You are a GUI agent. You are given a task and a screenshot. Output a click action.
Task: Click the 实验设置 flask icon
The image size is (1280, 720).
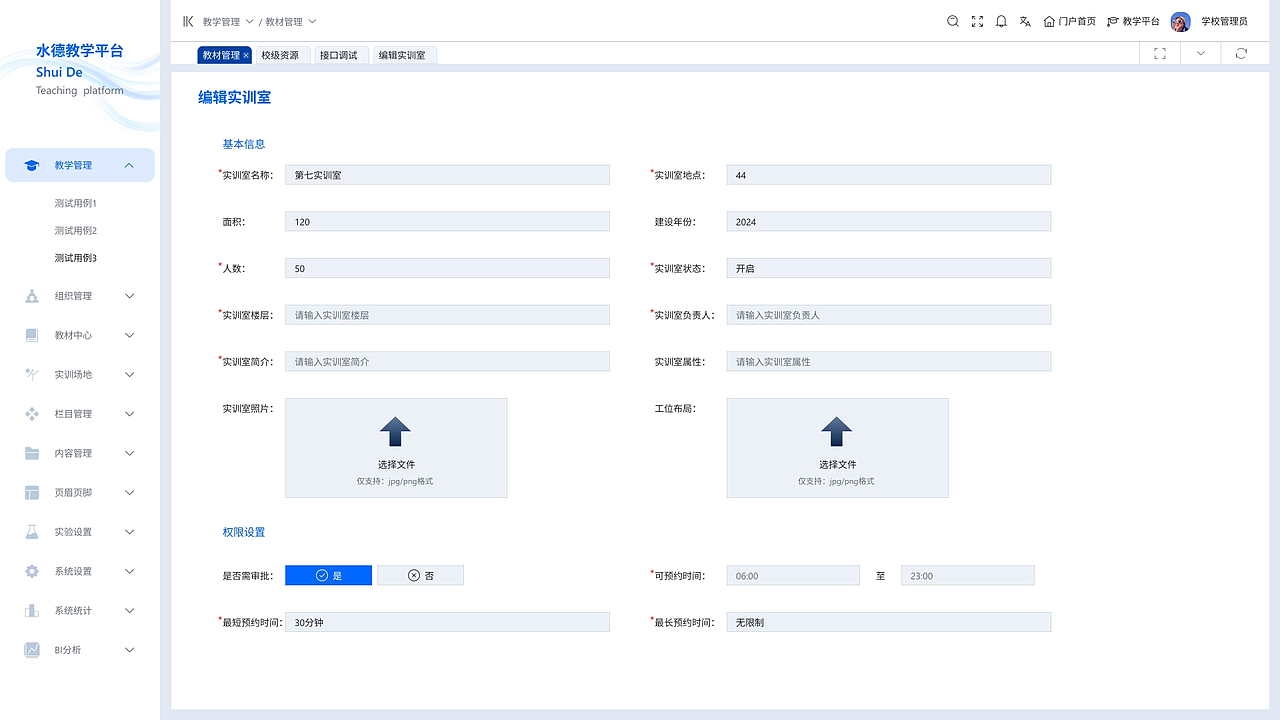pyautogui.click(x=32, y=532)
